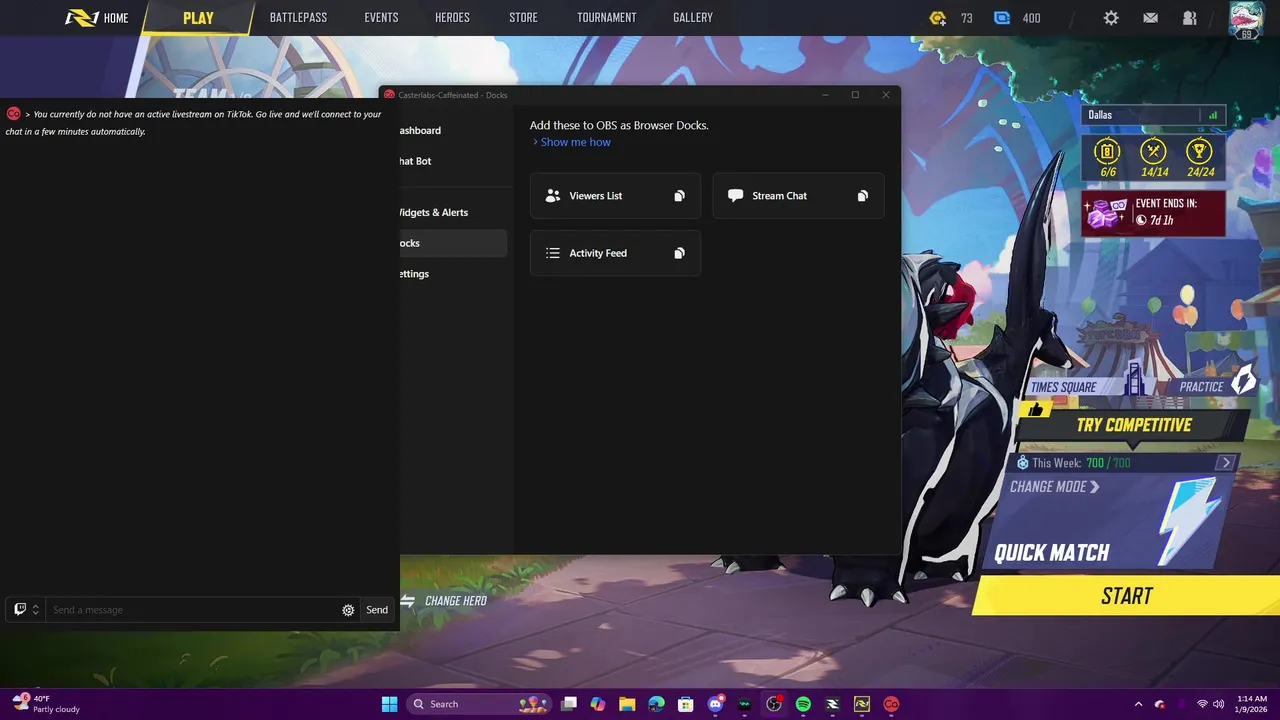Select Docks in Casterlabs sidebar

click(453, 243)
